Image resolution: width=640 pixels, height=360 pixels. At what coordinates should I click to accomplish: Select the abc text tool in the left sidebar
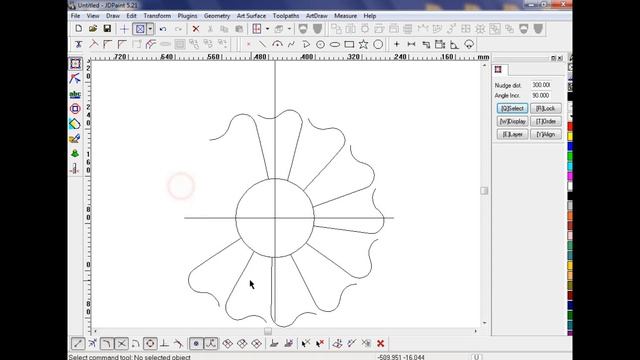75,94
